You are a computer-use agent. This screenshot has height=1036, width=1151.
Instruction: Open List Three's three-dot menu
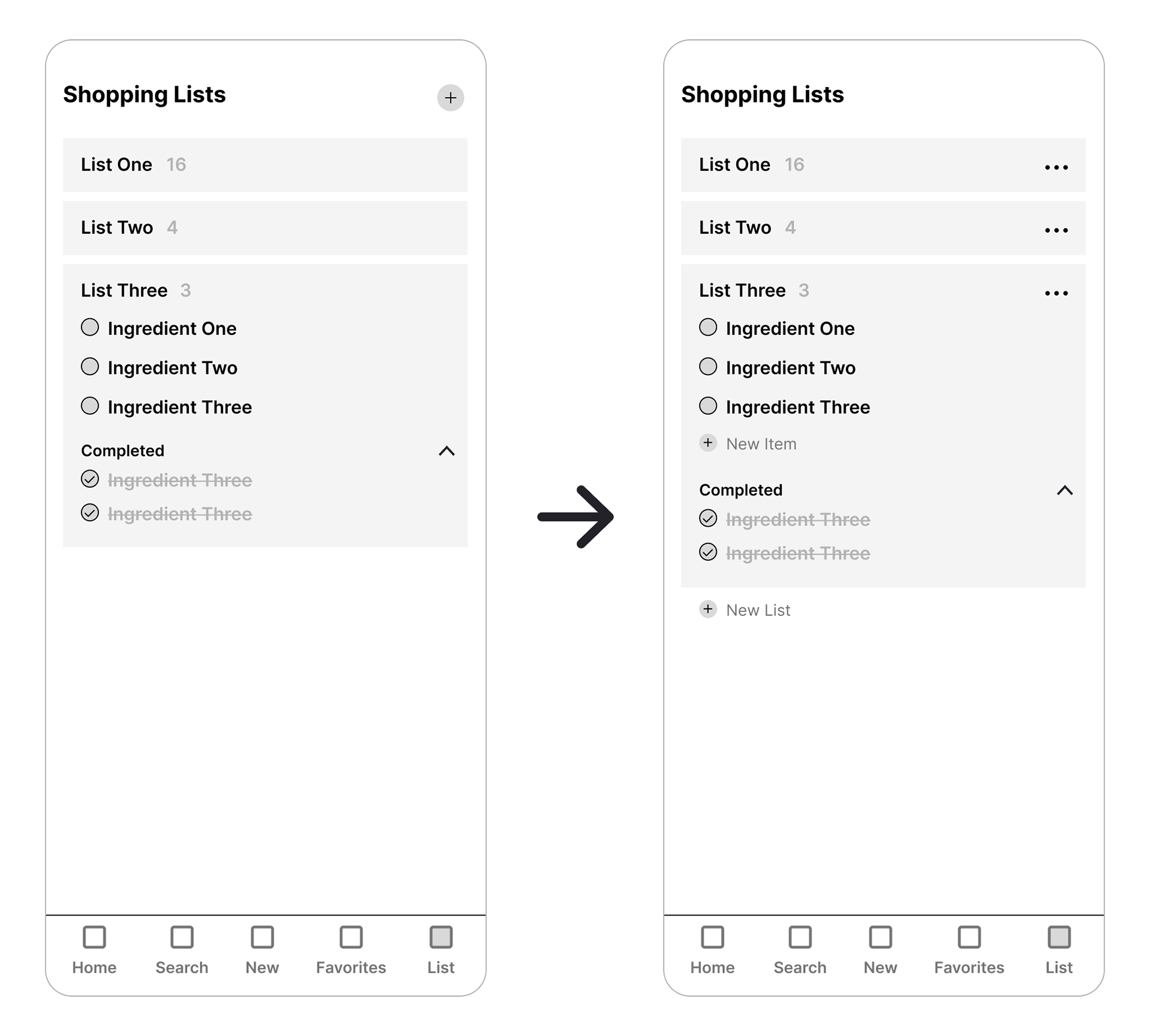(1056, 293)
